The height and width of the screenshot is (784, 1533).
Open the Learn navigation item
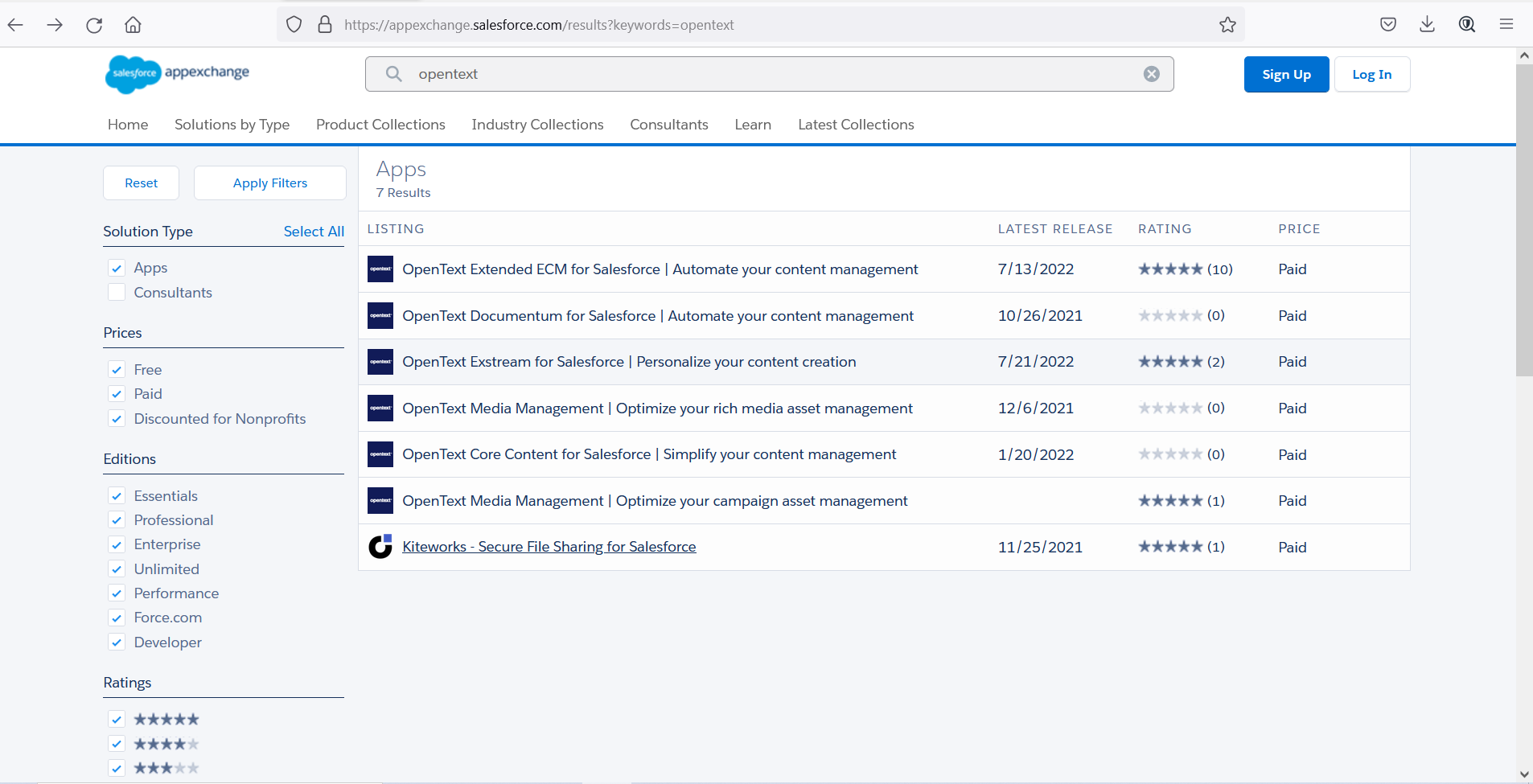tap(753, 125)
